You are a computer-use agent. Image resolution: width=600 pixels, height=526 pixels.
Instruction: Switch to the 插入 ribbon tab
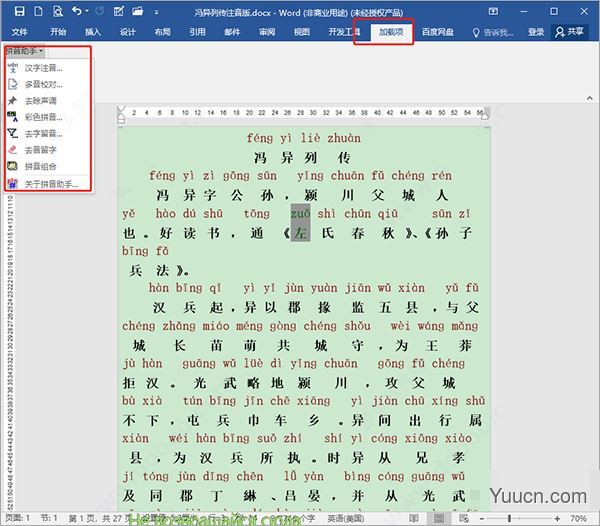pyautogui.click(x=93, y=32)
